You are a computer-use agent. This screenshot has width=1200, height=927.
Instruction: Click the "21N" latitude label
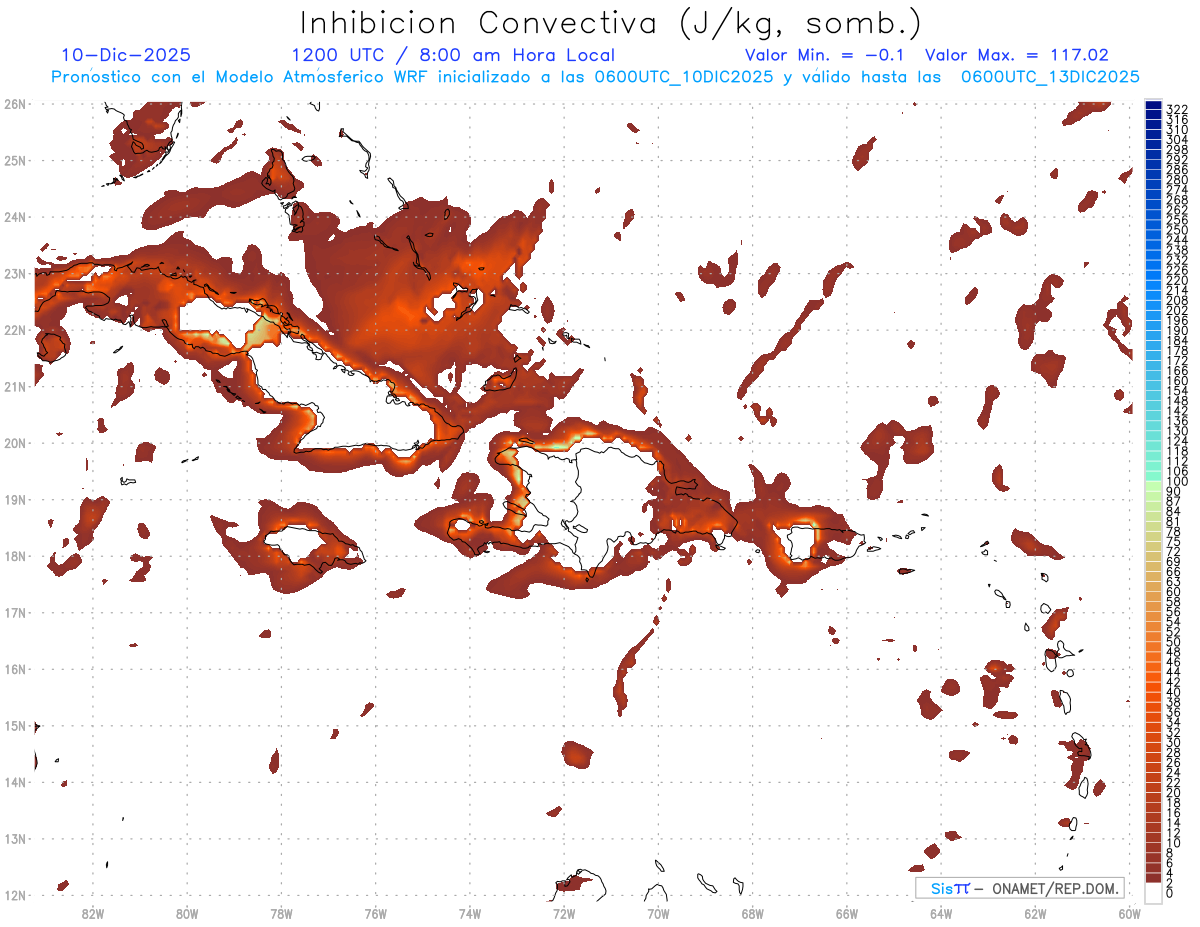pos(14,386)
